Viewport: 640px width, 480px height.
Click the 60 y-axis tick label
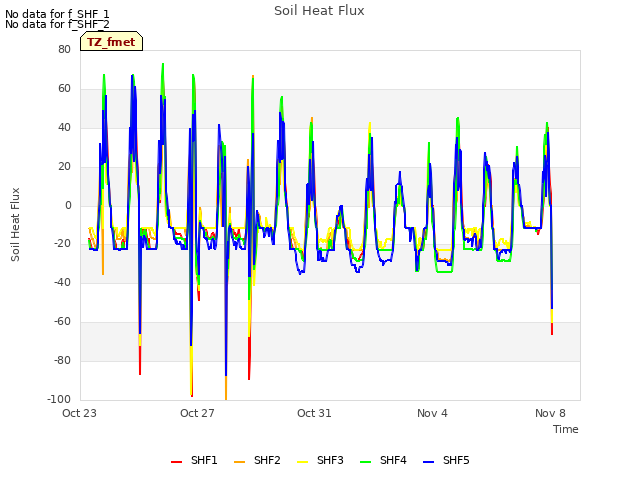tap(64, 88)
